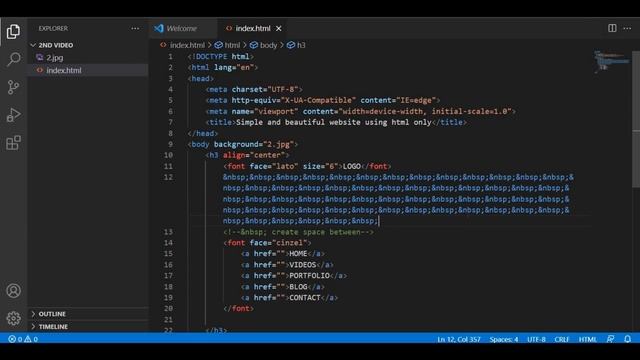Screen dimensions: 640x360
Task: Change indentation via Spaces: 4
Action: pos(504,339)
